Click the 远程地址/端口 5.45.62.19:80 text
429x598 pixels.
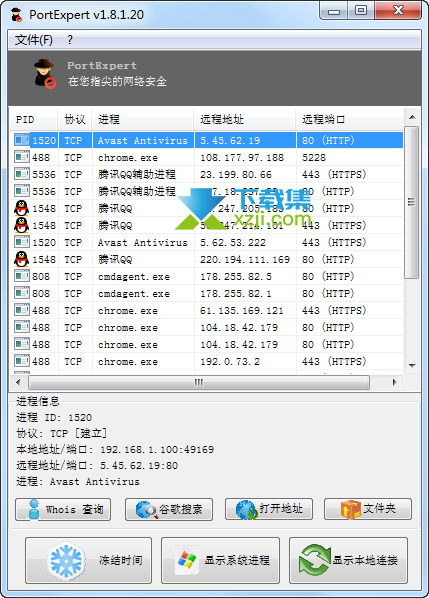click(97, 466)
